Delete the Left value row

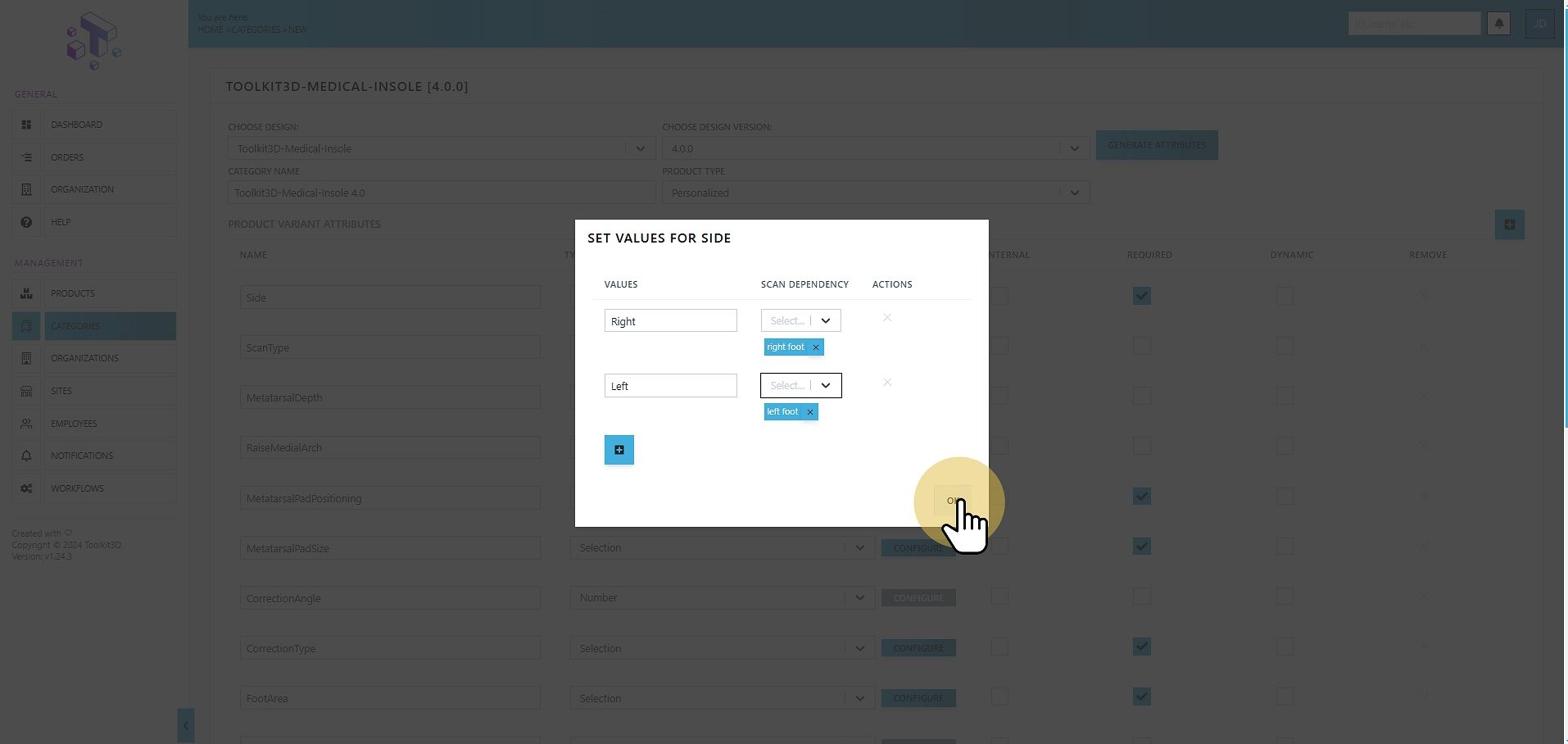tap(887, 383)
